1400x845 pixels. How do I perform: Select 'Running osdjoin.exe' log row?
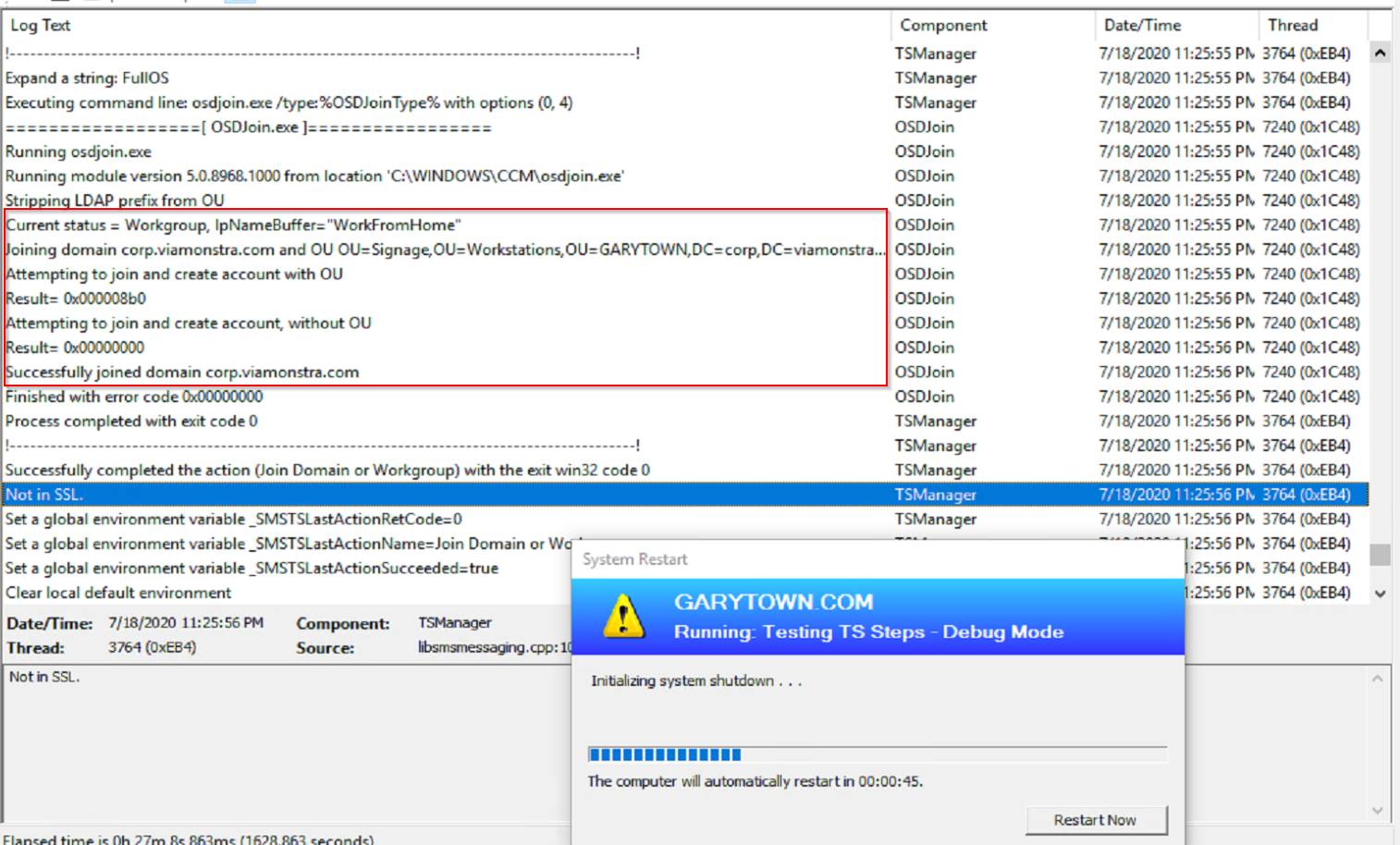point(79,152)
